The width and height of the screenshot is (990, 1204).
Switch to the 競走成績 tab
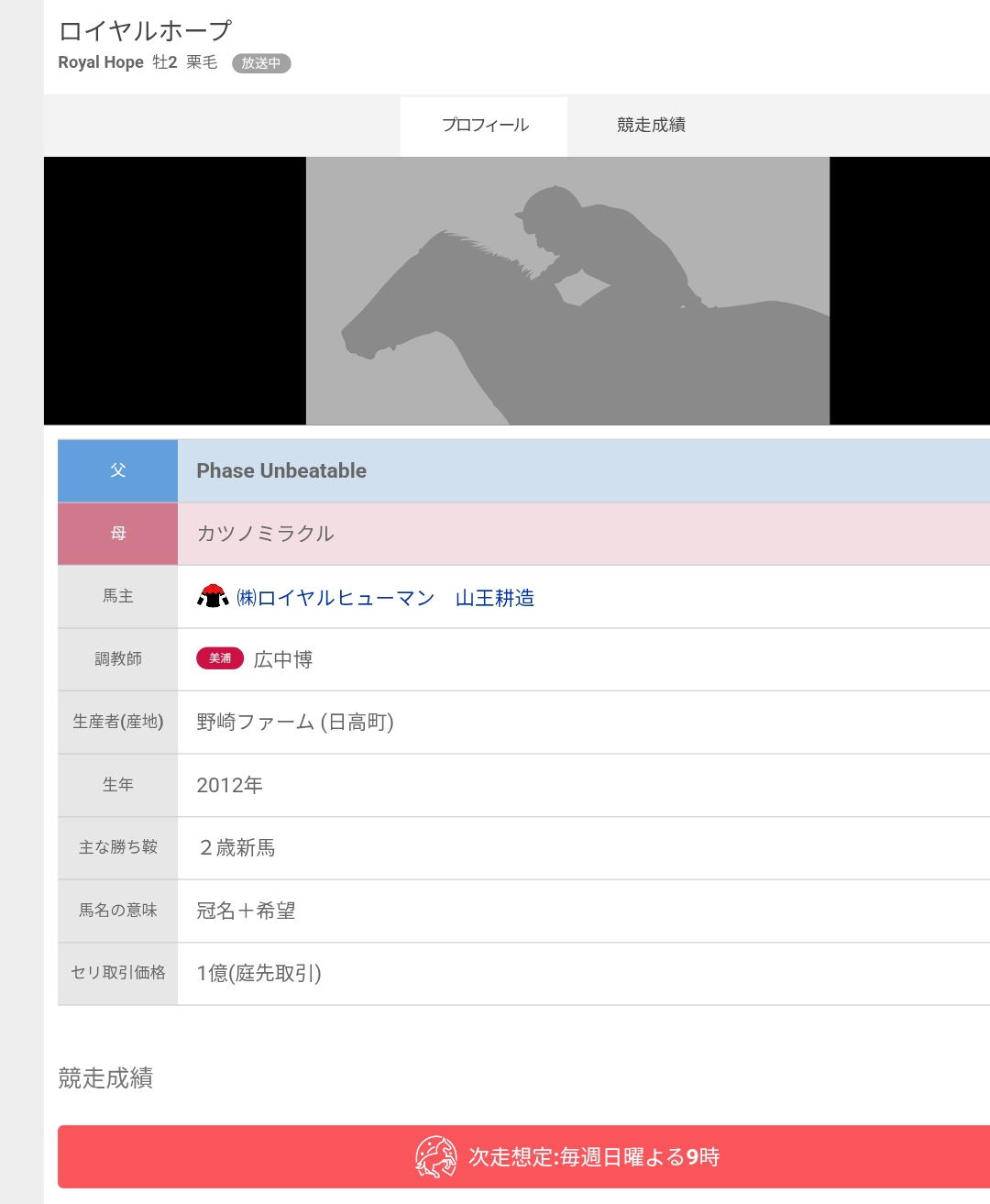(651, 126)
